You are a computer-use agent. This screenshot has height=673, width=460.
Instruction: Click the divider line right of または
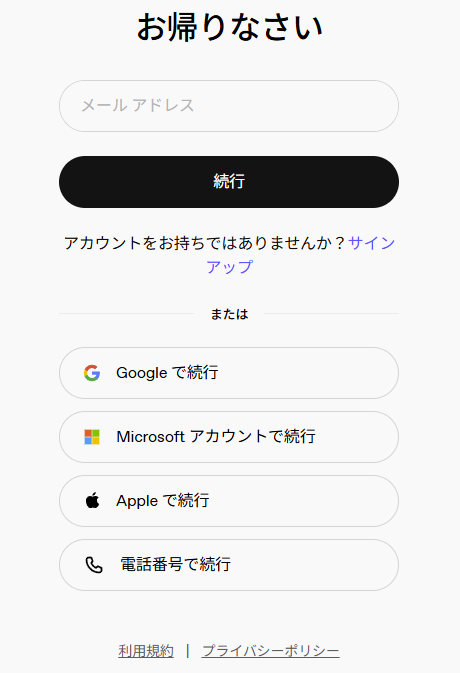tap(331, 314)
